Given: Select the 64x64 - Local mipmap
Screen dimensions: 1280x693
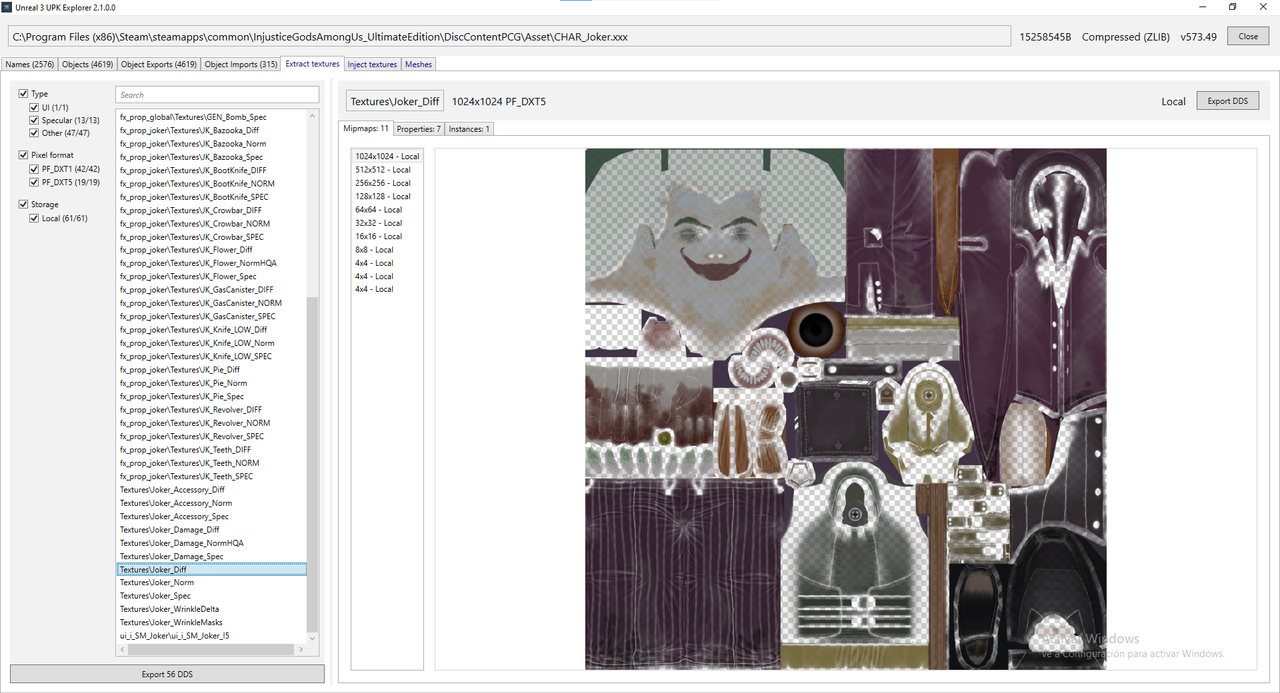Looking at the screenshot, I should 379,210.
